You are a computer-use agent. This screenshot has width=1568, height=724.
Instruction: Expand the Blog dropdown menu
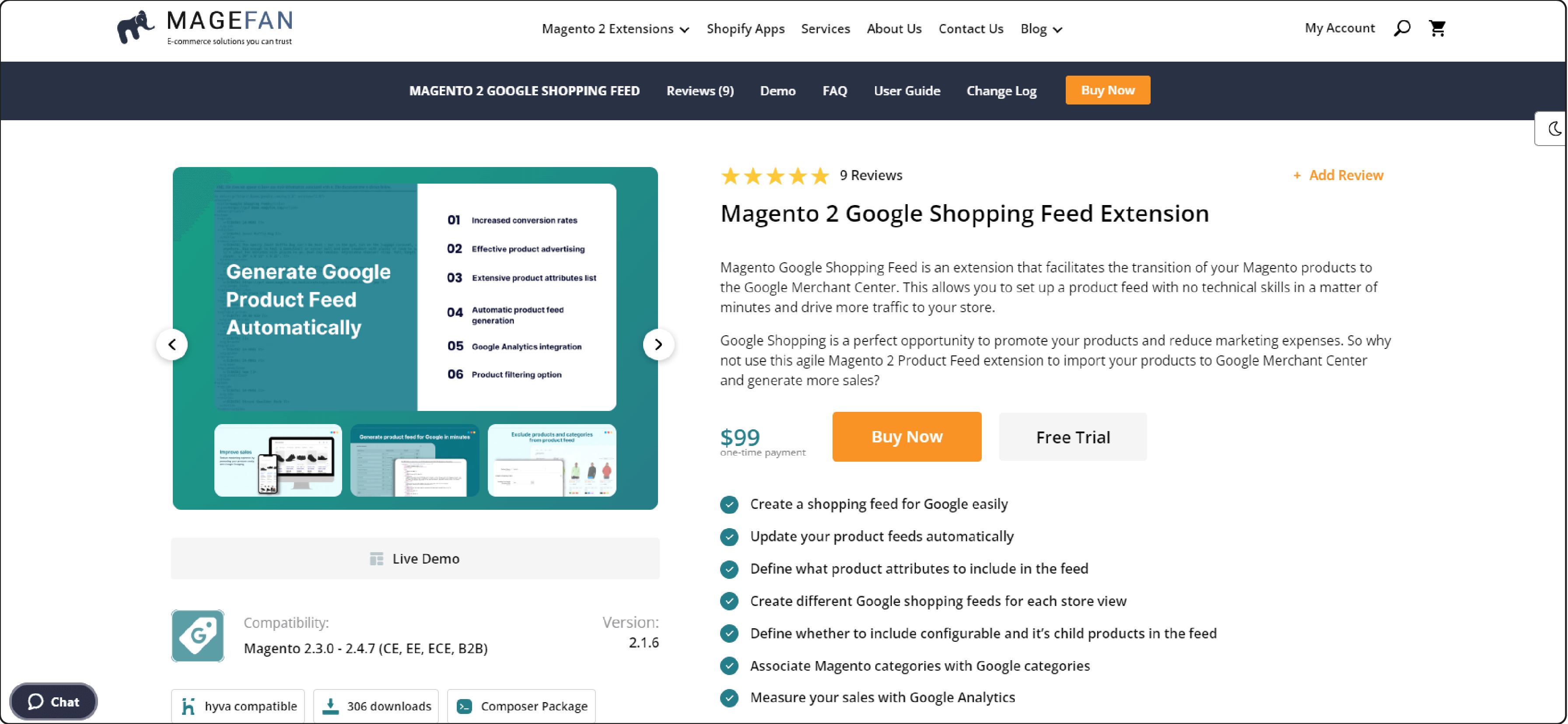1042,28
